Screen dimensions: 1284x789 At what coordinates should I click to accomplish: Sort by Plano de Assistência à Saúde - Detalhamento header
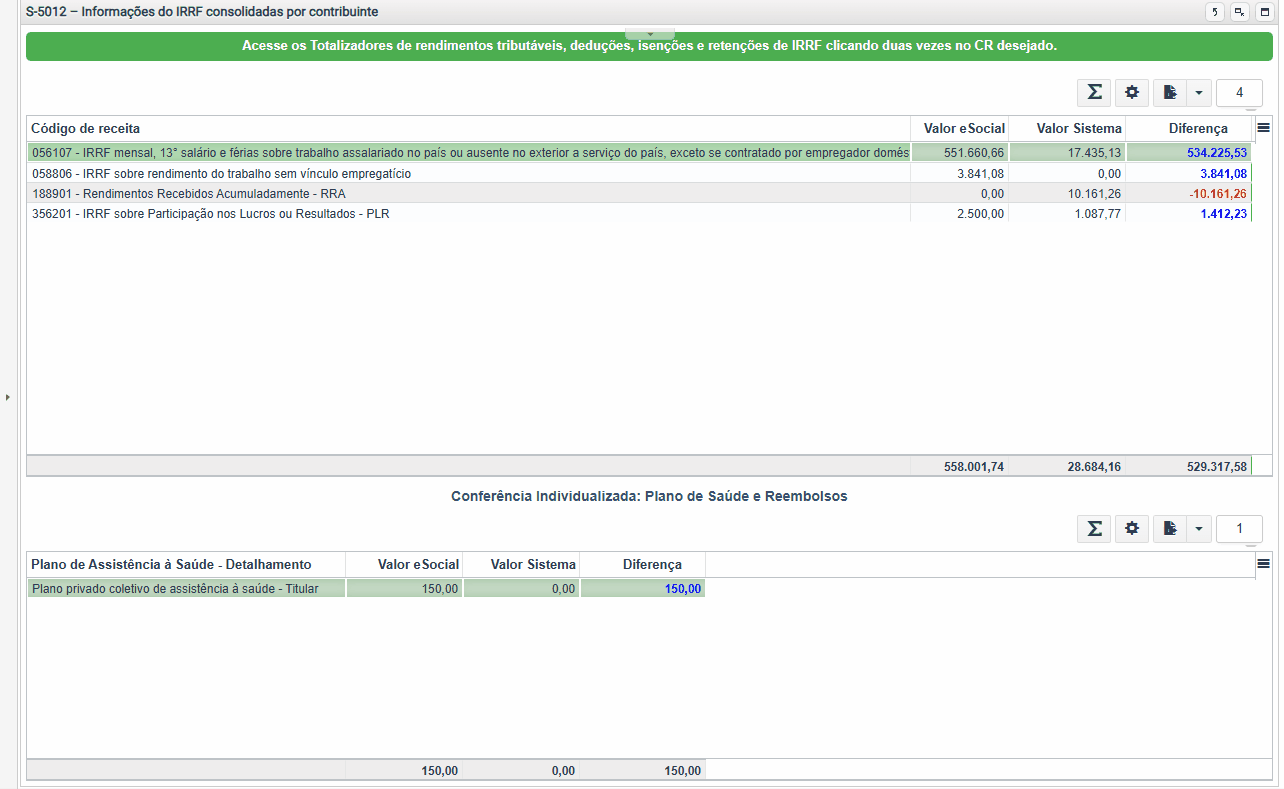(186, 565)
